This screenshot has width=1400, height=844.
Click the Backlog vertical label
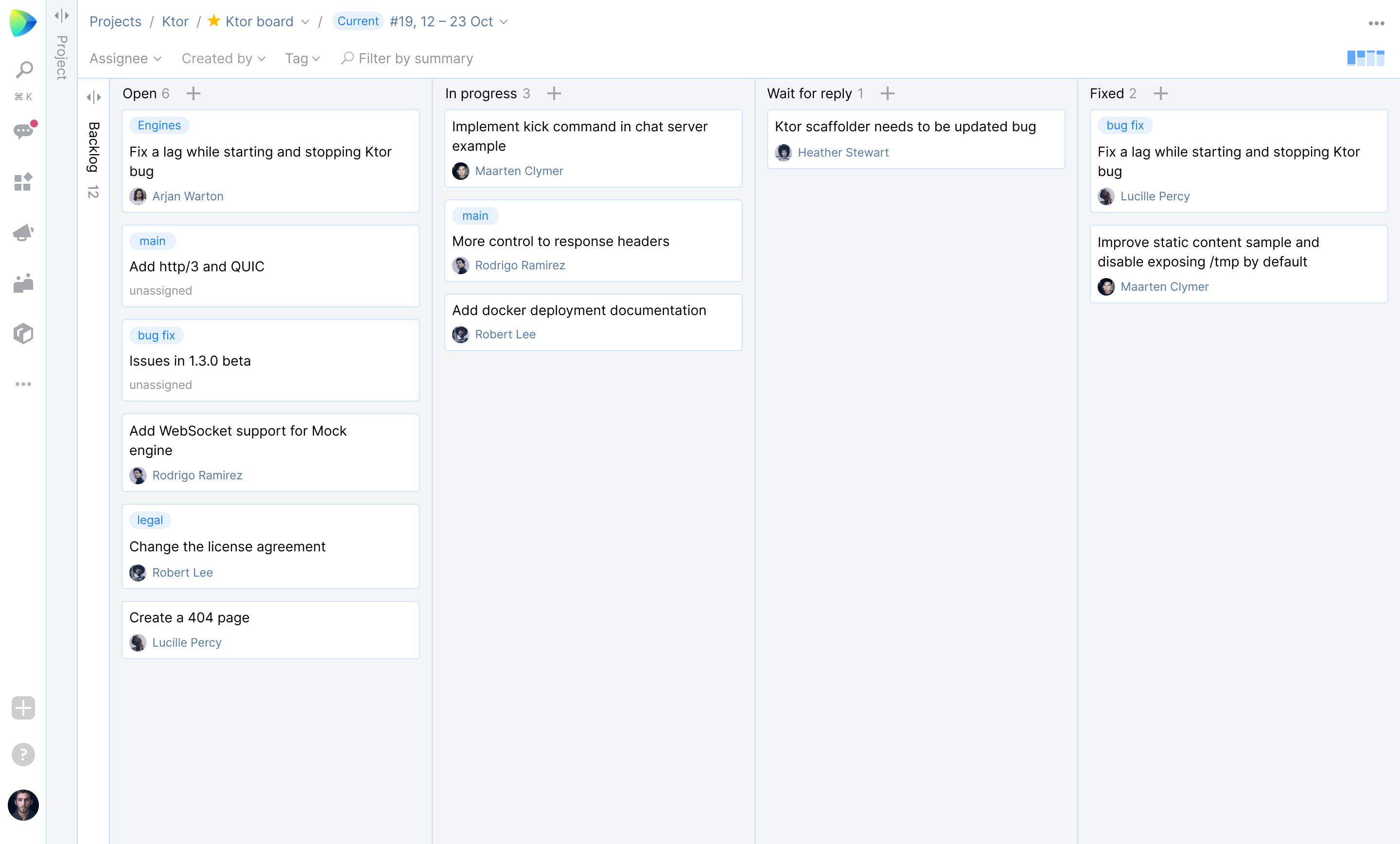coord(94,147)
